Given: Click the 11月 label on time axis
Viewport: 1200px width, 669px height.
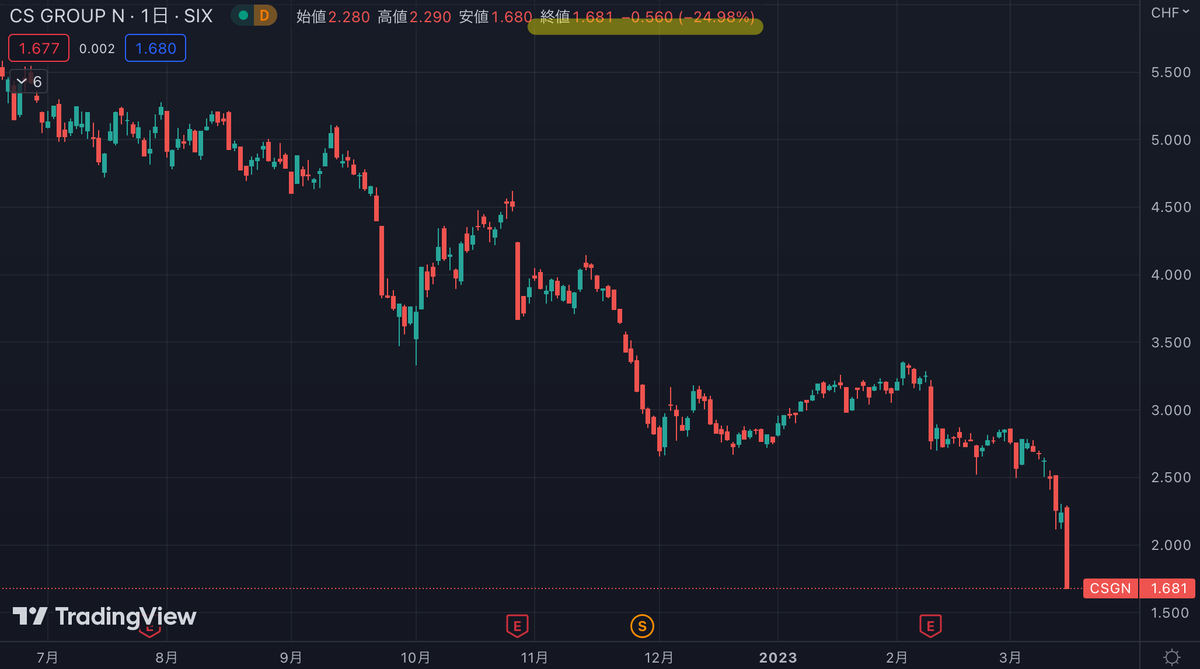Looking at the screenshot, I should [535, 657].
